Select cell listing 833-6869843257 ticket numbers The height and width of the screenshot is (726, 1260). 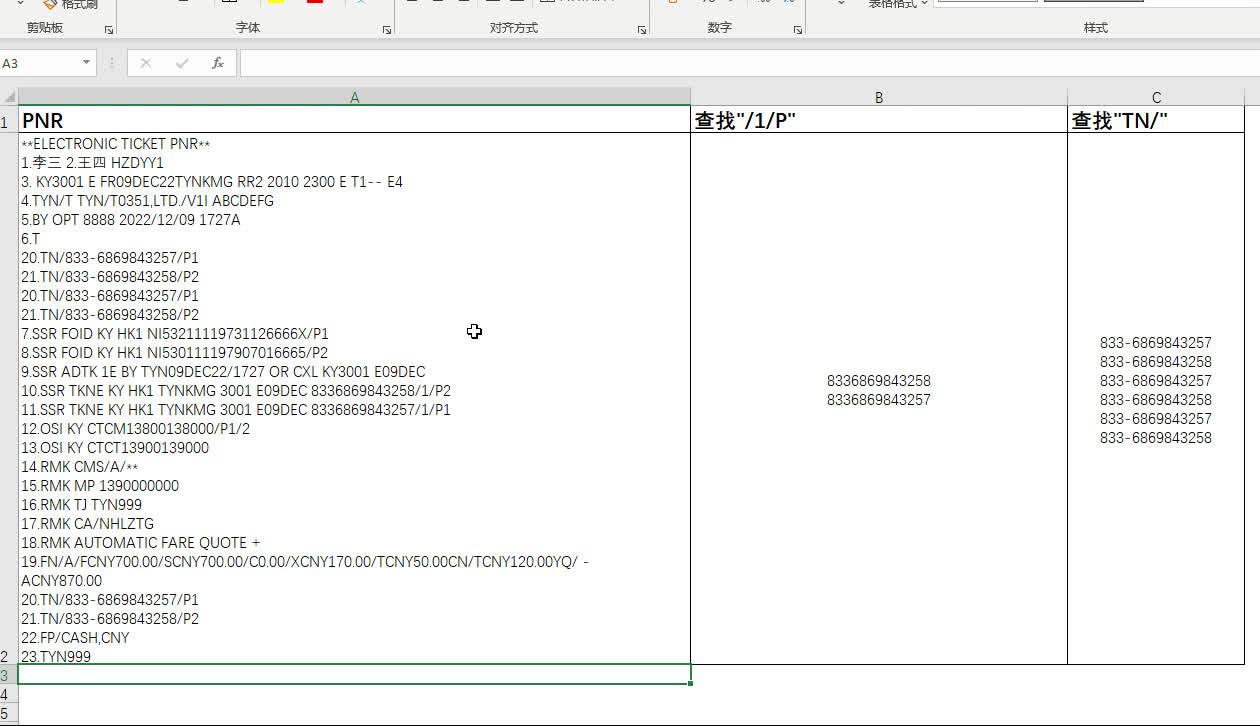pyautogui.click(x=1156, y=399)
